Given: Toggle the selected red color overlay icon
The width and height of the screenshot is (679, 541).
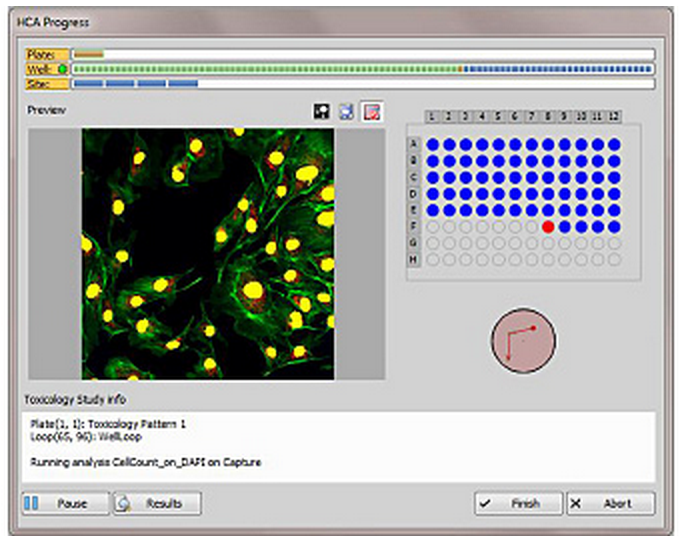Looking at the screenshot, I should [x=372, y=112].
